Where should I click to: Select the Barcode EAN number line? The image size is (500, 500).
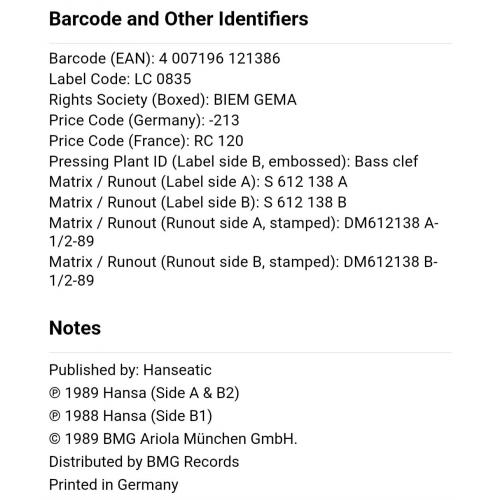pos(165,58)
